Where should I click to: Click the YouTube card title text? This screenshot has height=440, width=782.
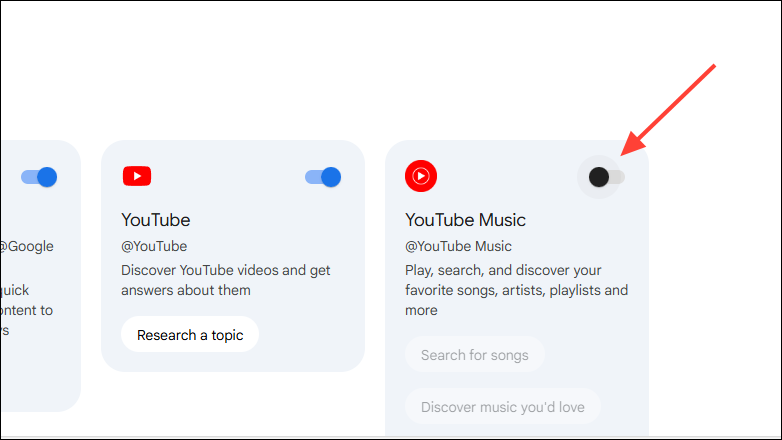pyautogui.click(x=156, y=220)
